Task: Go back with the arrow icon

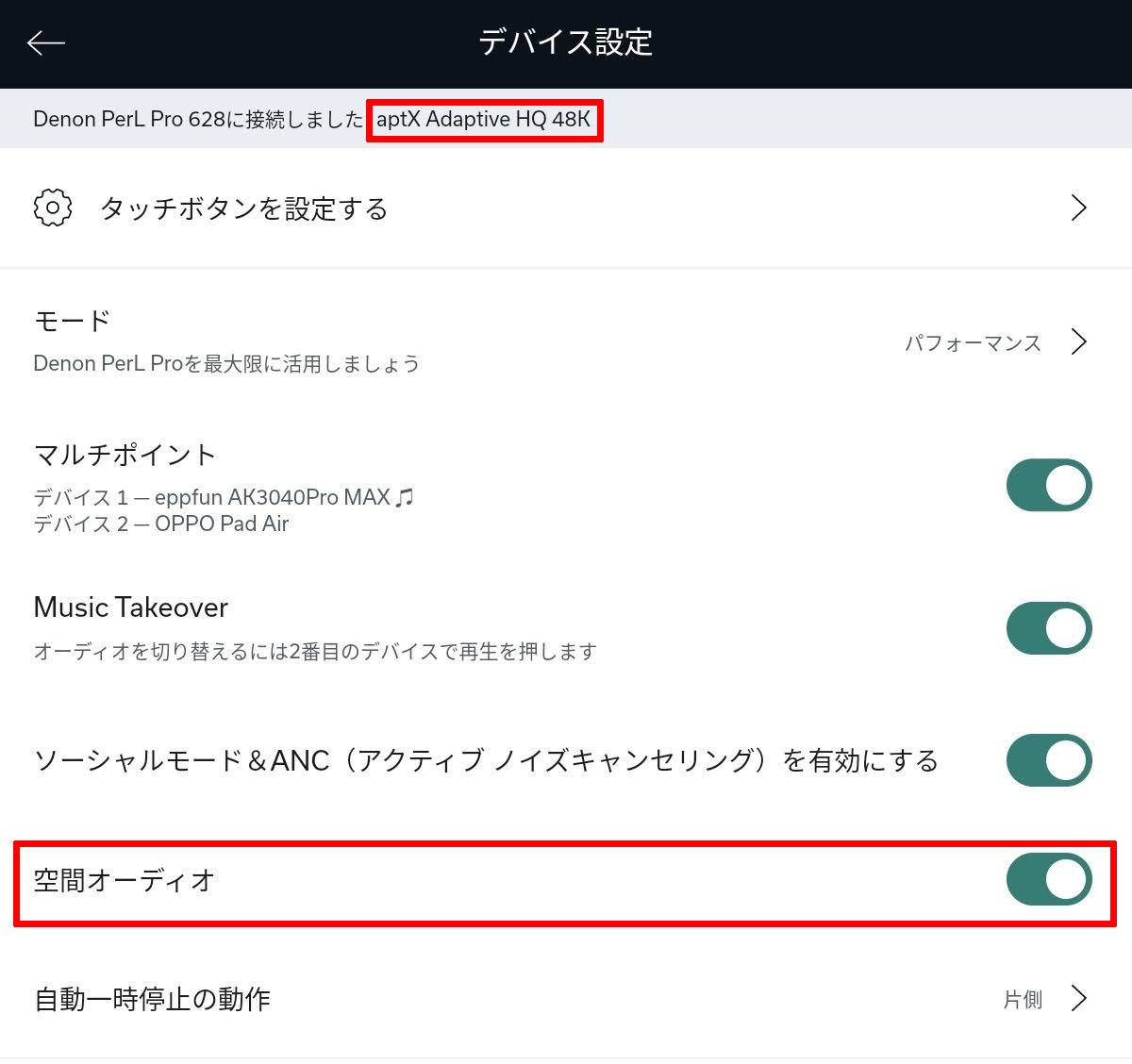Action: (x=45, y=42)
